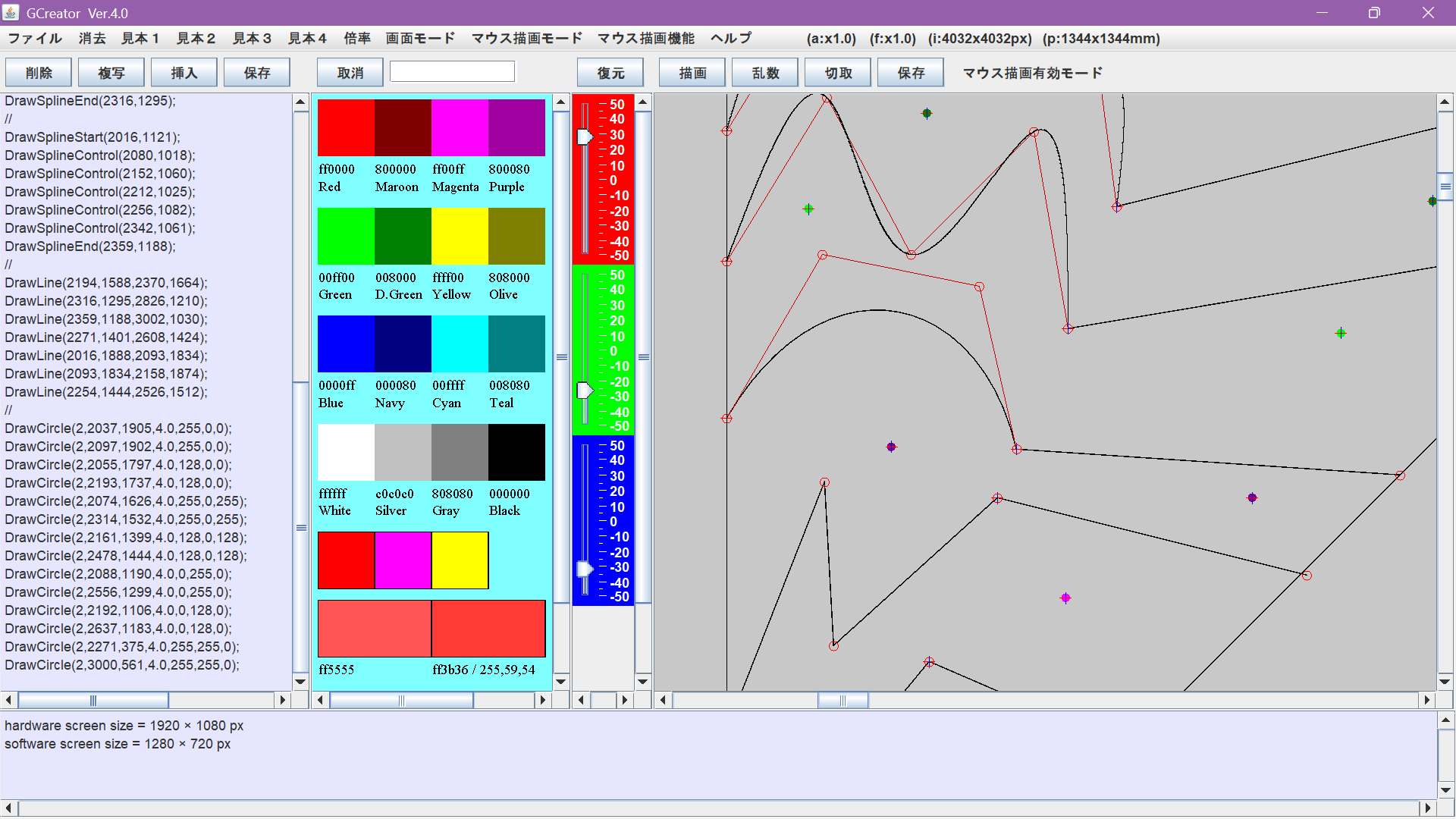1456x819 pixels.
Task: Pick the Teal 008080 color swatch
Action: point(516,344)
